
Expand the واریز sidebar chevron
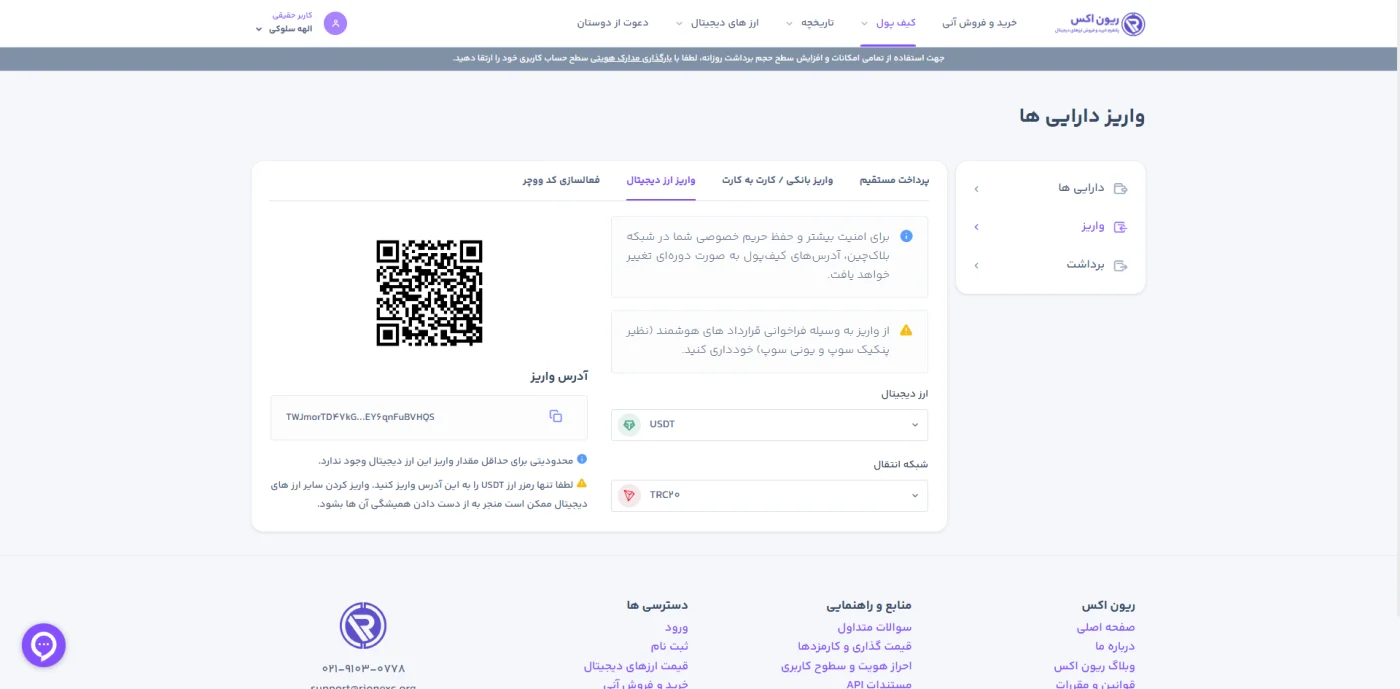pyautogui.click(x=976, y=227)
